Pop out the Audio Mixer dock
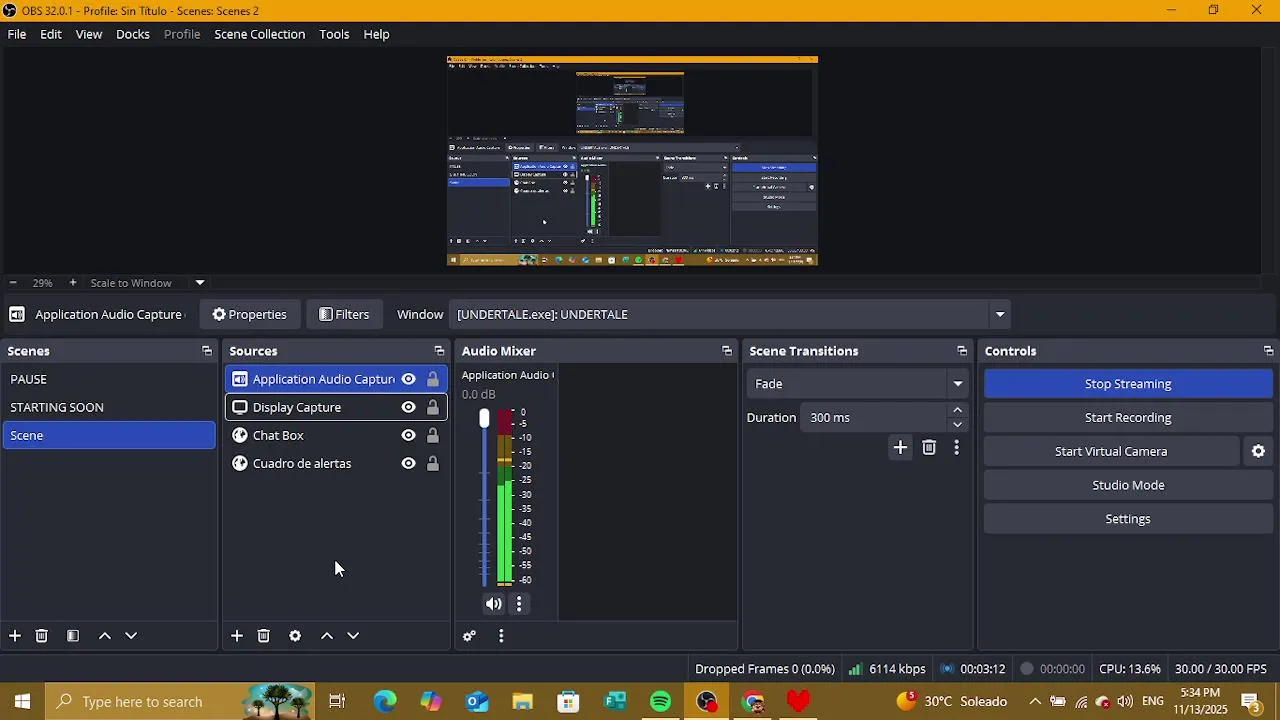Viewport: 1280px width, 720px height. (727, 351)
